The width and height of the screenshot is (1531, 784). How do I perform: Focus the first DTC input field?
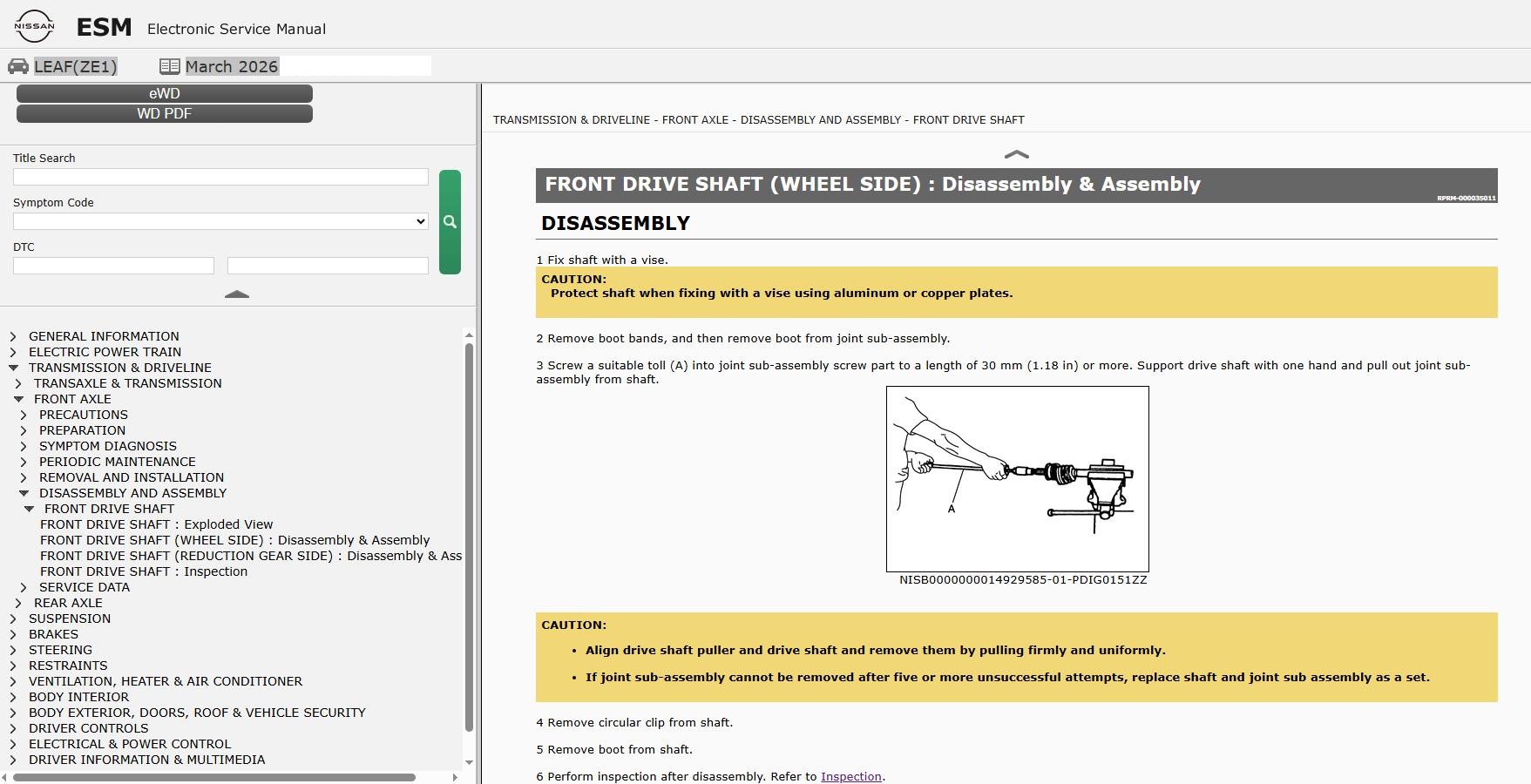[113, 266]
